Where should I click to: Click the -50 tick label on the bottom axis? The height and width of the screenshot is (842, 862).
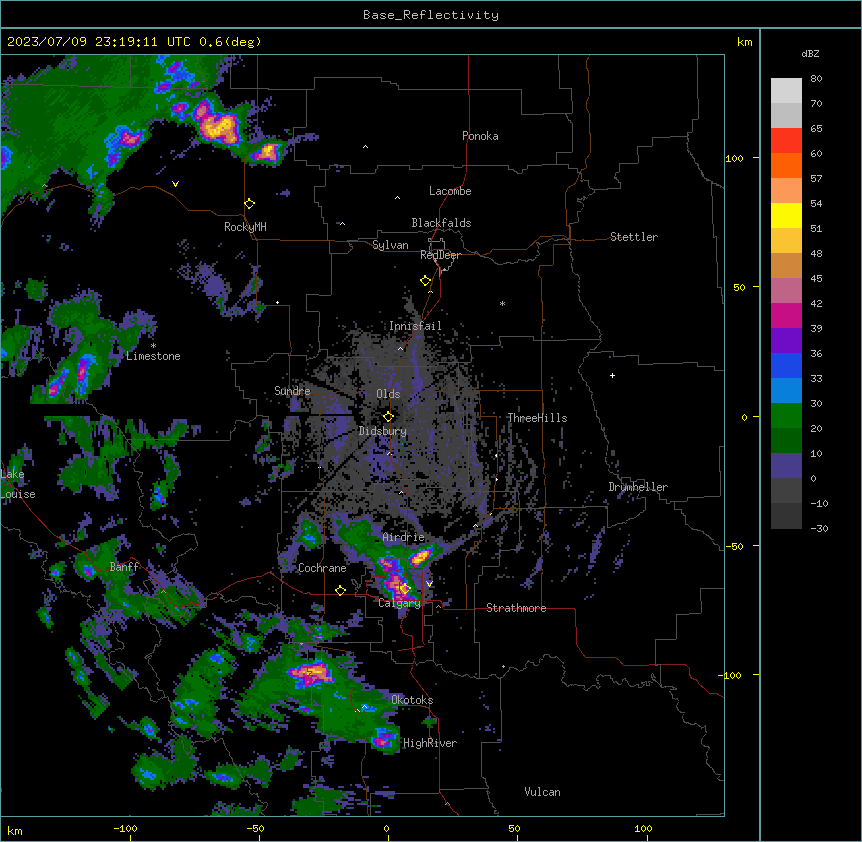pos(255,828)
